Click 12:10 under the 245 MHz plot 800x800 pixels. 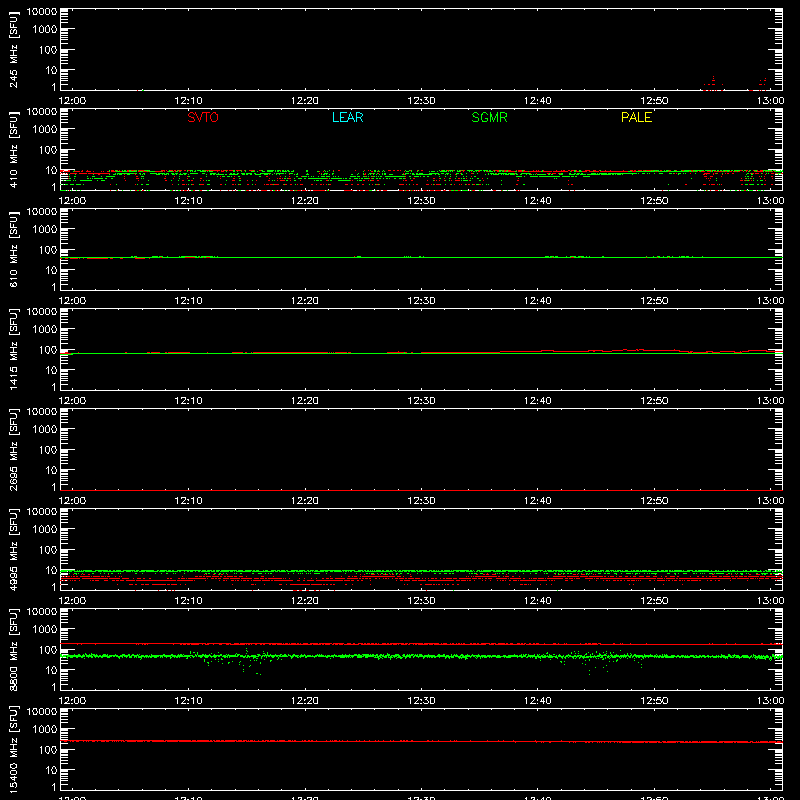[x=188, y=101]
